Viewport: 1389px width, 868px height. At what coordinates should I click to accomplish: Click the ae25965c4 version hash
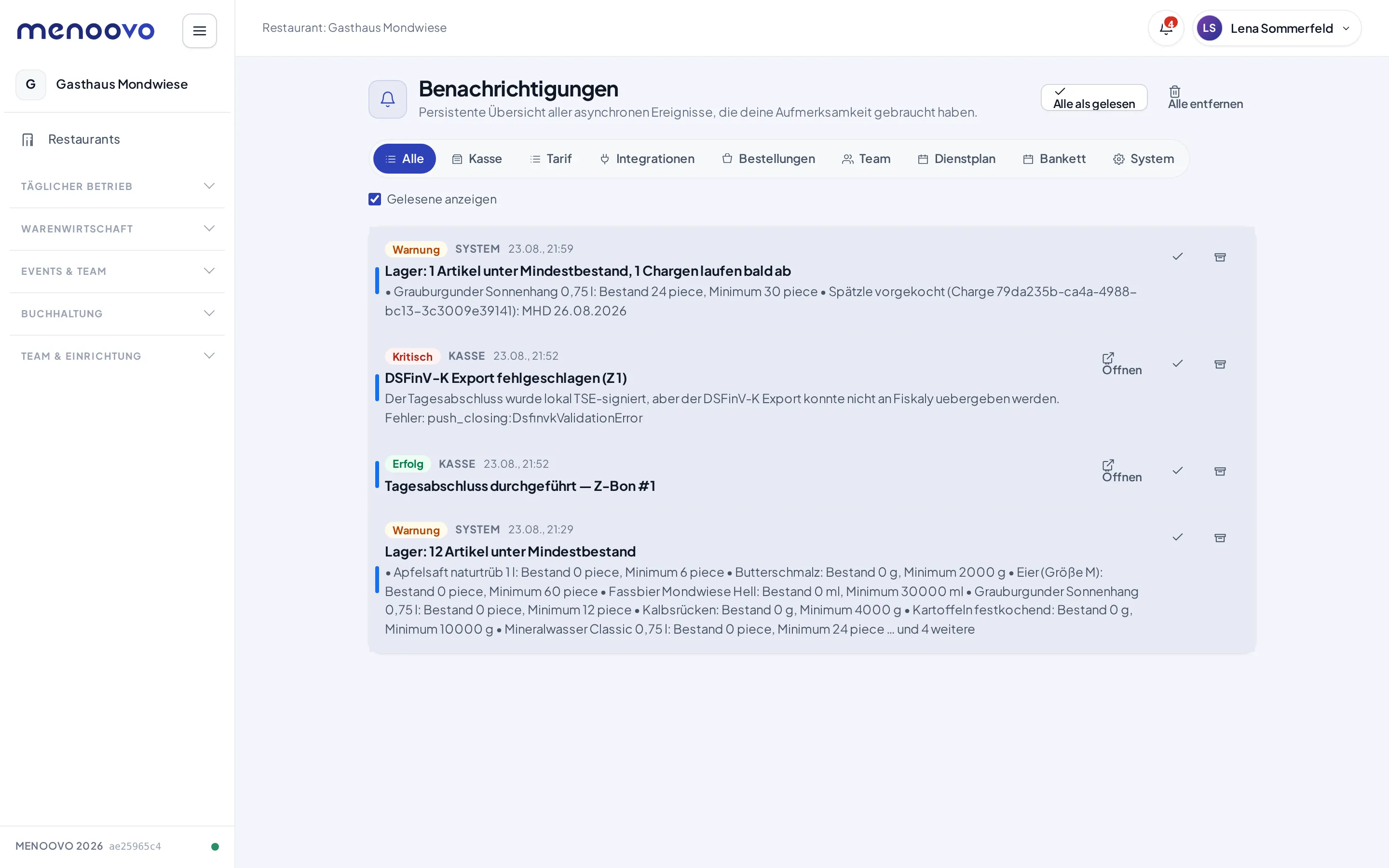pyautogui.click(x=135, y=846)
